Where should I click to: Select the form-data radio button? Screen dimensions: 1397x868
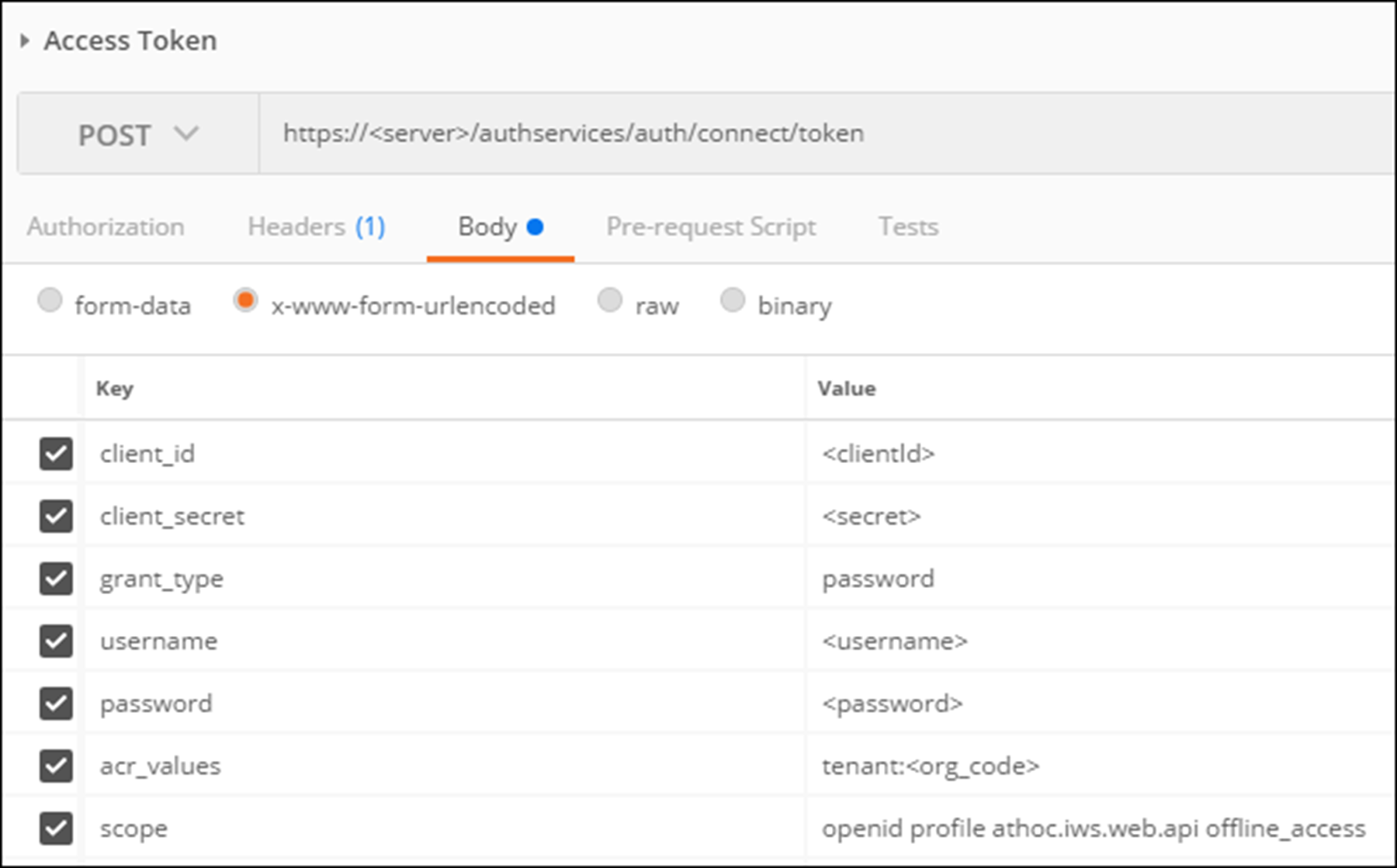pos(50,301)
